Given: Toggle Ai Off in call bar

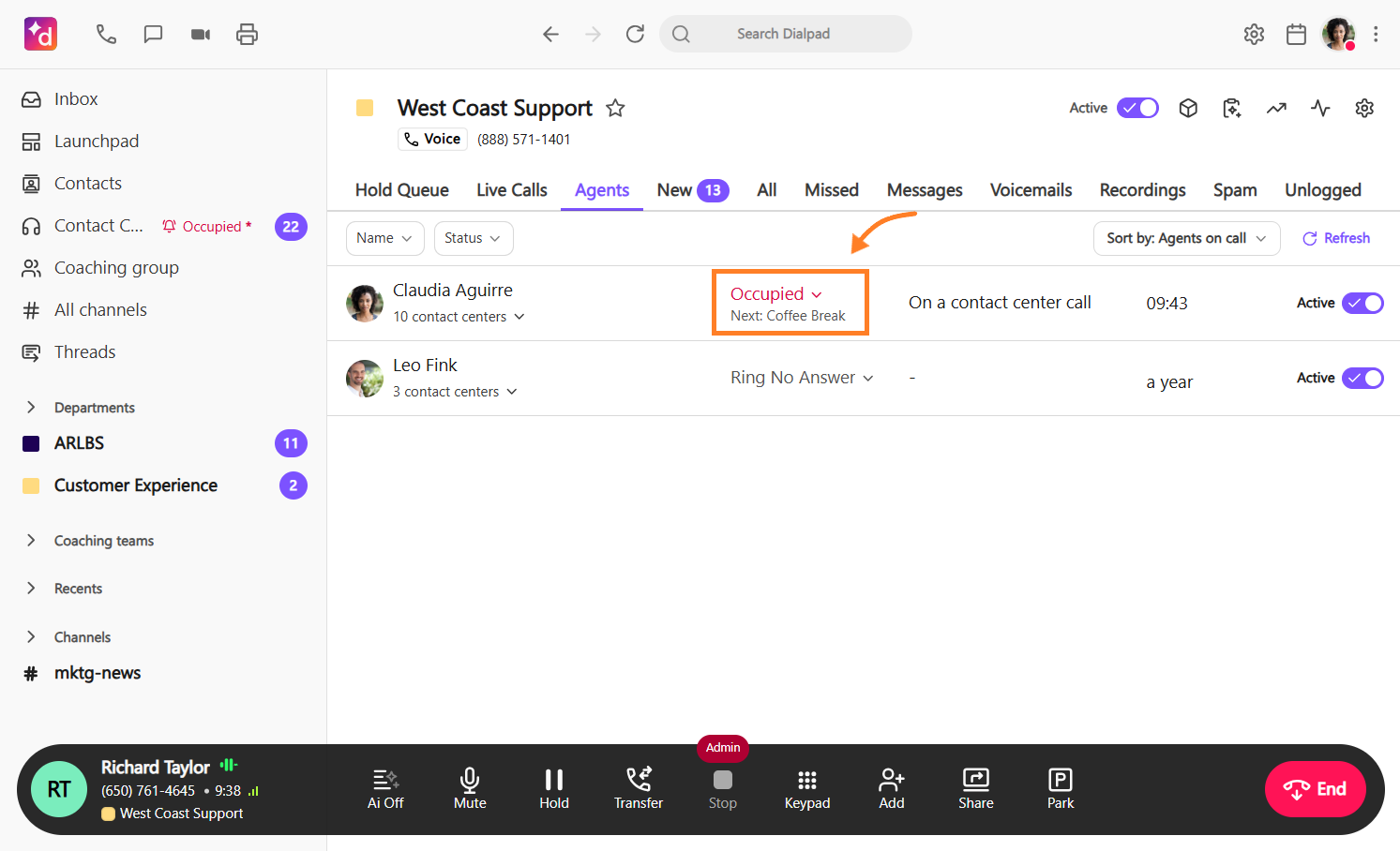Looking at the screenshot, I should point(385,789).
